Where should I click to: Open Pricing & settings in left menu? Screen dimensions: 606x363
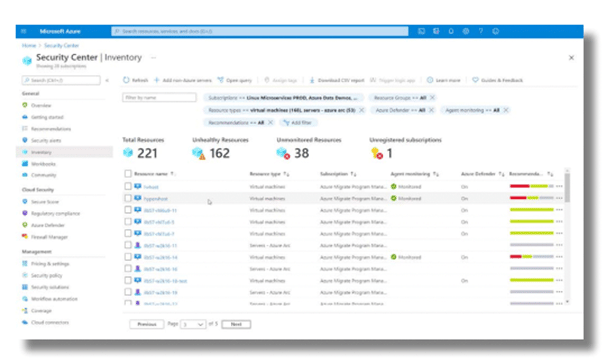point(50,264)
